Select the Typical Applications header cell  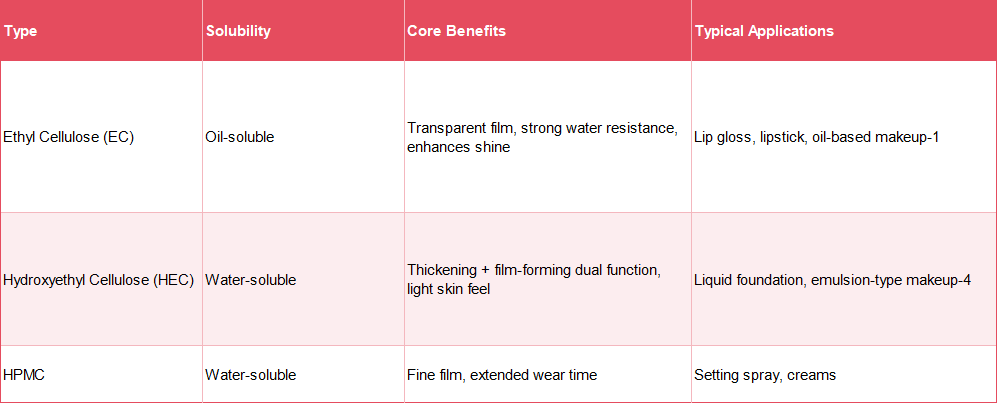844,31
